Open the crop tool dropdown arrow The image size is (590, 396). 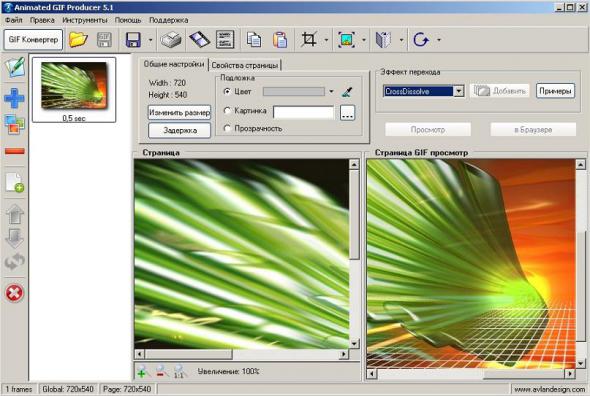click(x=326, y=40)
